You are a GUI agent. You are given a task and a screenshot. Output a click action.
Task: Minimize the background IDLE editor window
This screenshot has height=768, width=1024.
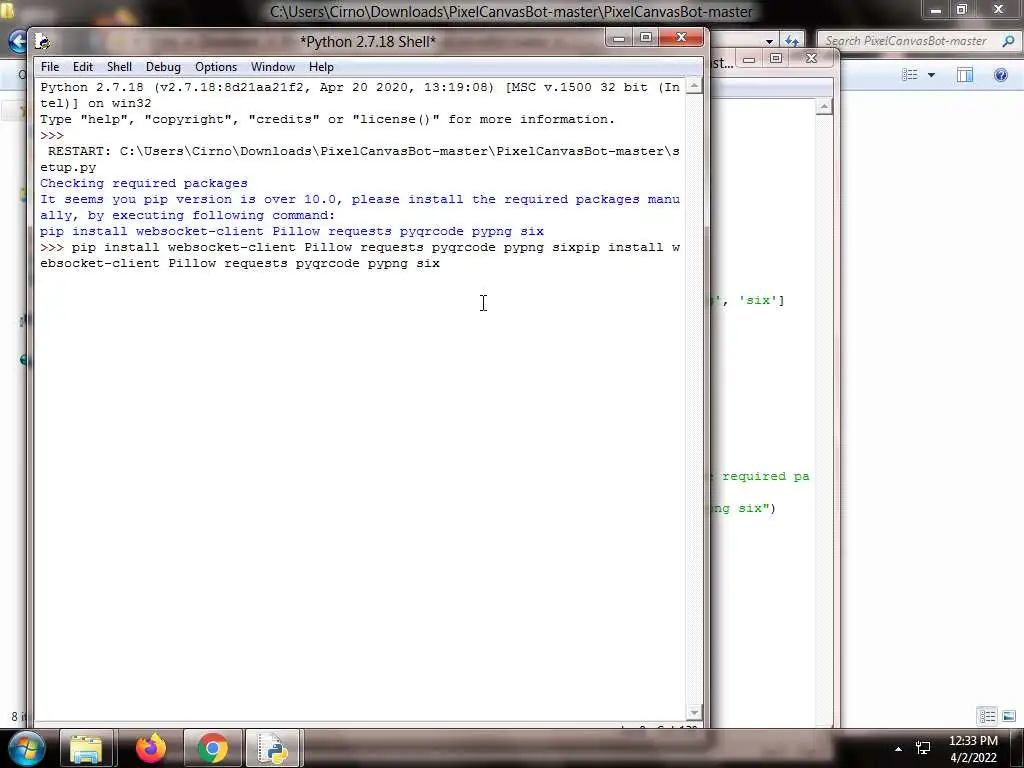[x=749, y=59]
